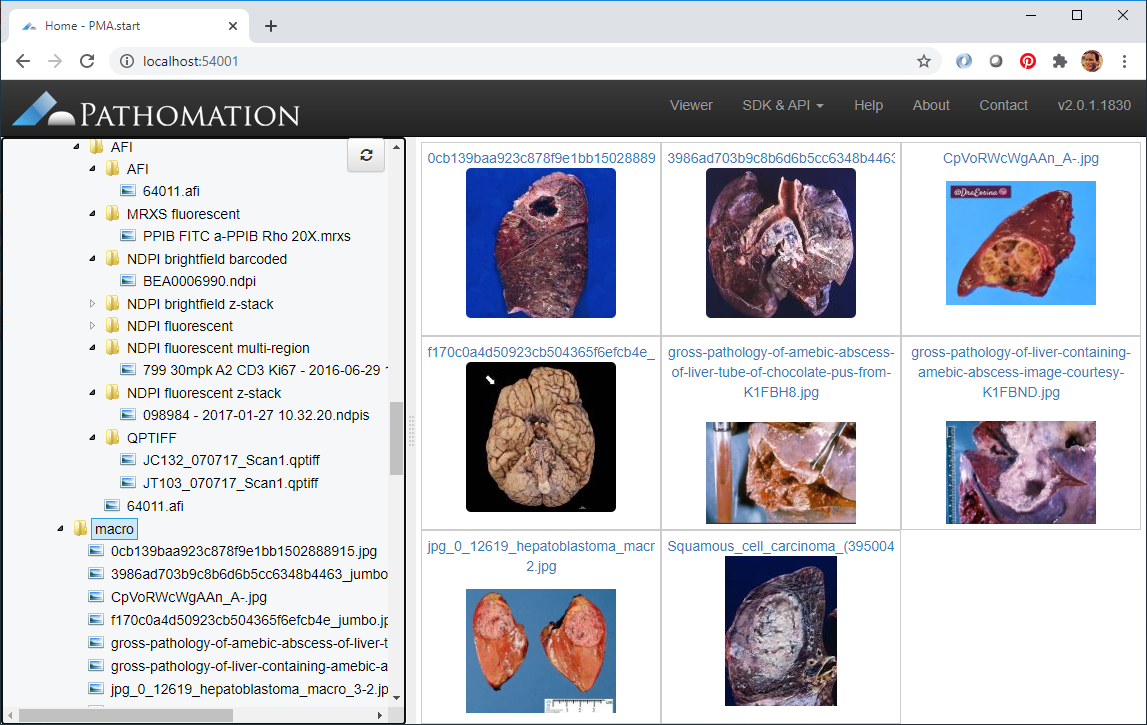The height and width of the screenshot is (725, 1147).
Task: Reload the browser page
Action: click(x=87, y=61)
